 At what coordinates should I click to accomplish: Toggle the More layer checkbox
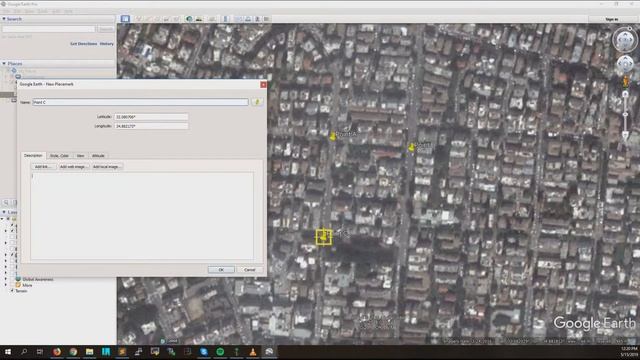(x=12, y=285)
